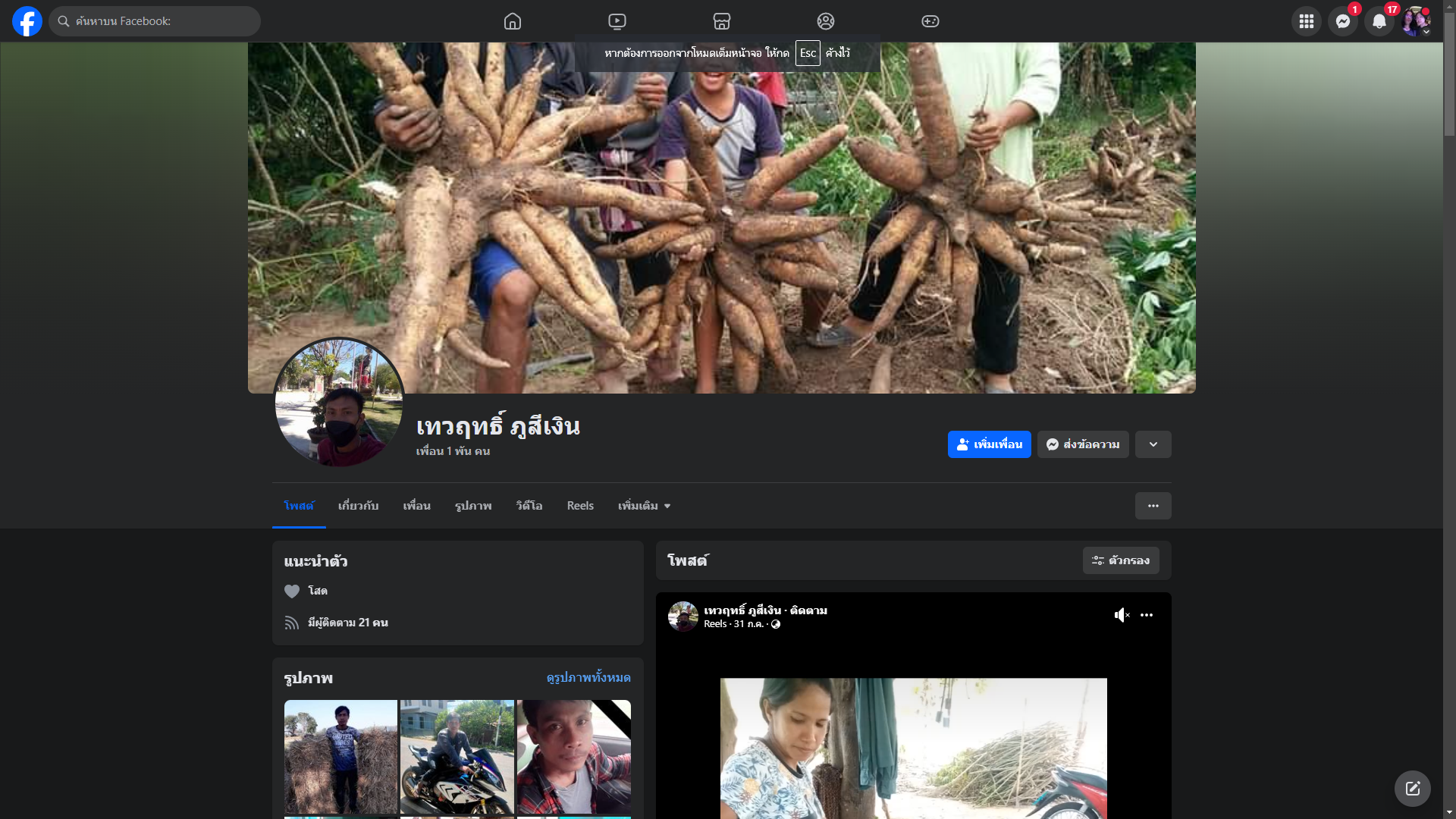Switch to the เกี่ยวกับ tab
The width and height of the screenshot is (1456, 819).
point(358,506)
